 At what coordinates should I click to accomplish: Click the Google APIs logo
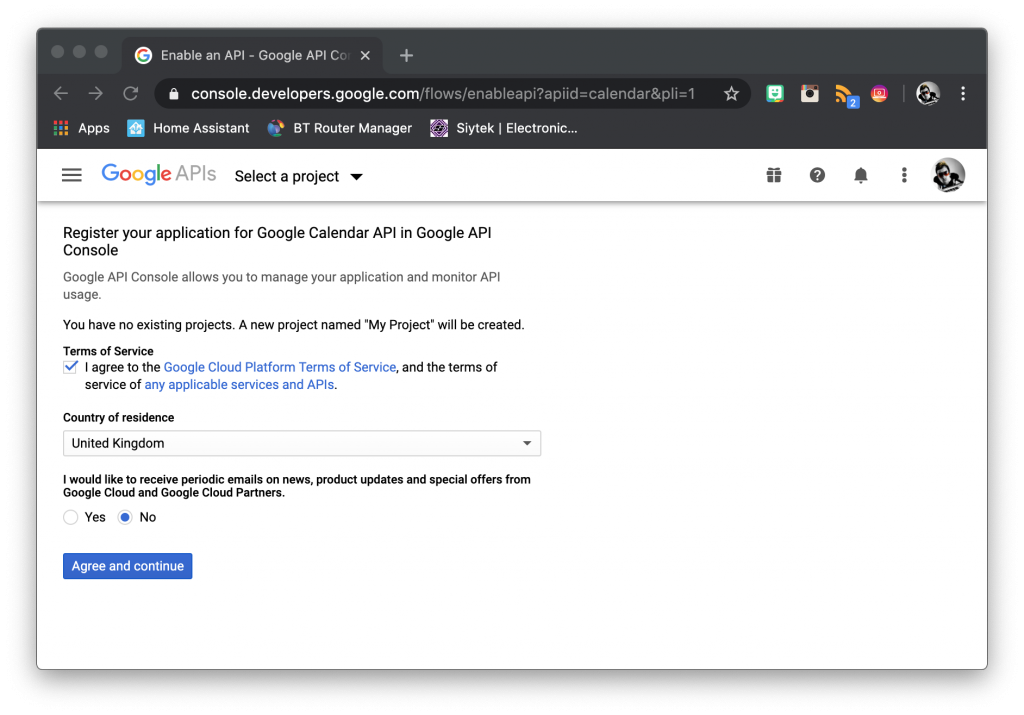pos(159,174)
